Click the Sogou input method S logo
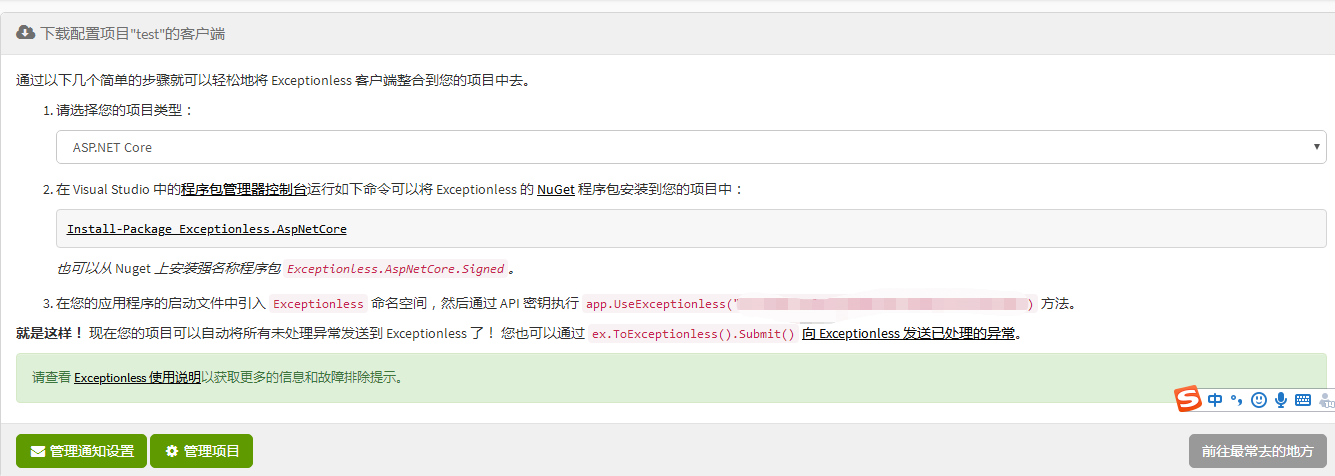The height and width of the screenshot is (476, 1335). tap(1187, 399)
